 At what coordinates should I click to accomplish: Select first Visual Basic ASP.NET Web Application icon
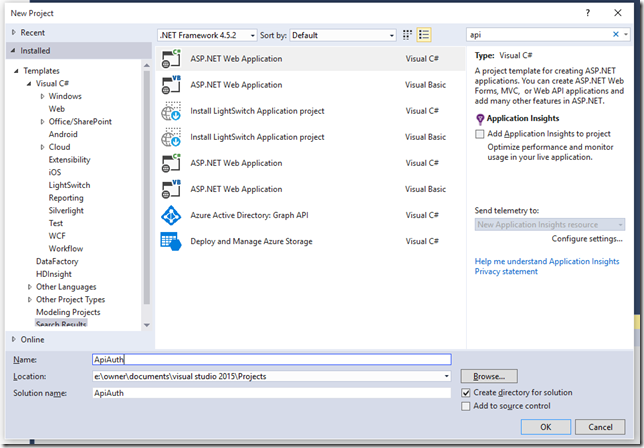pyautogui.click(x=171, y=85)
